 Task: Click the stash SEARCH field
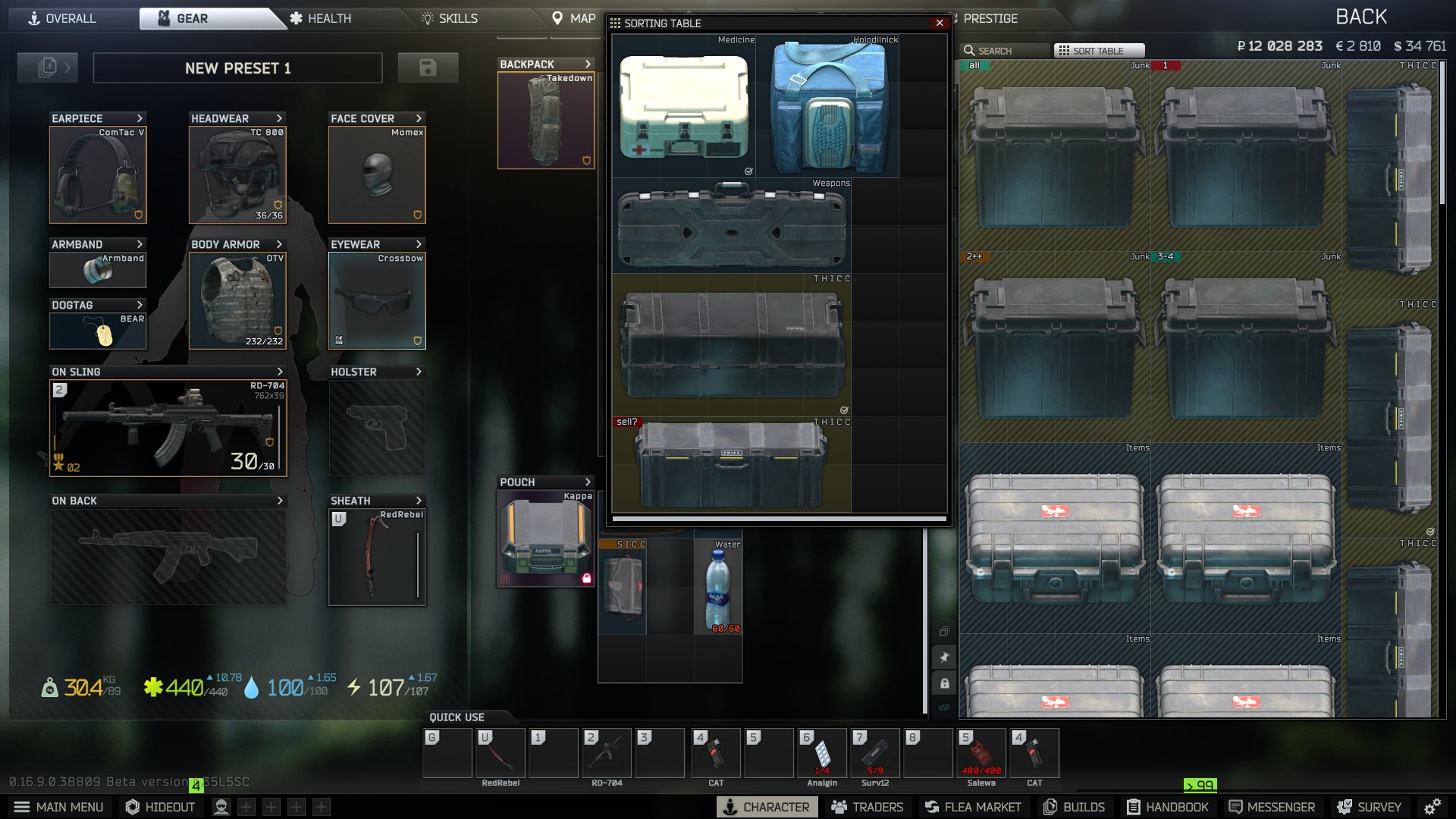(1006, 51)
